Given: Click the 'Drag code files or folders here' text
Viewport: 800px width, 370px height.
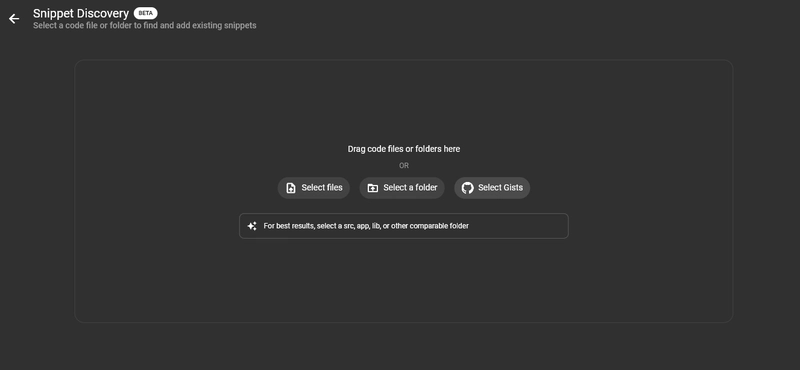Looking at the screenshot, I should [404, 149].
